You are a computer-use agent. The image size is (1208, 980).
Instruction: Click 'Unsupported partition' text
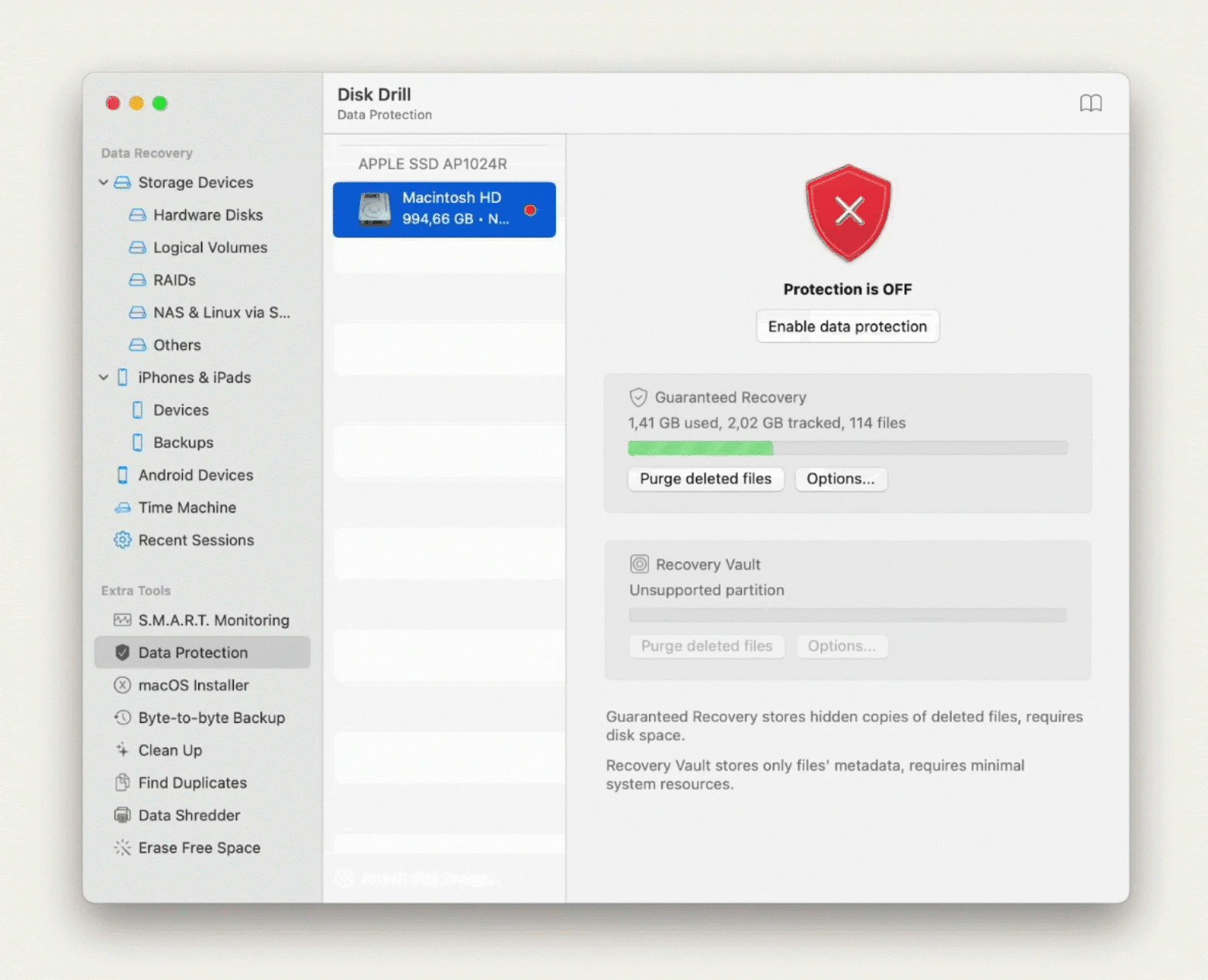707,591
